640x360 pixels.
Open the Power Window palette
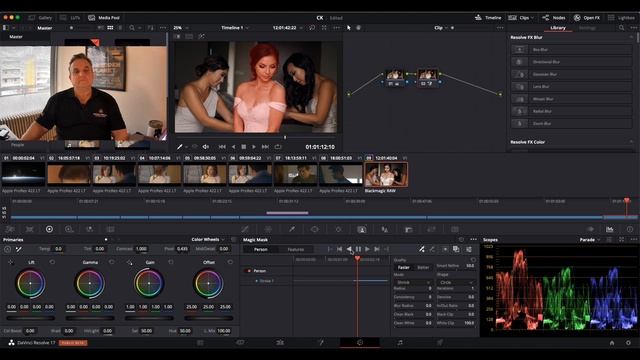(x=314, y=229)
